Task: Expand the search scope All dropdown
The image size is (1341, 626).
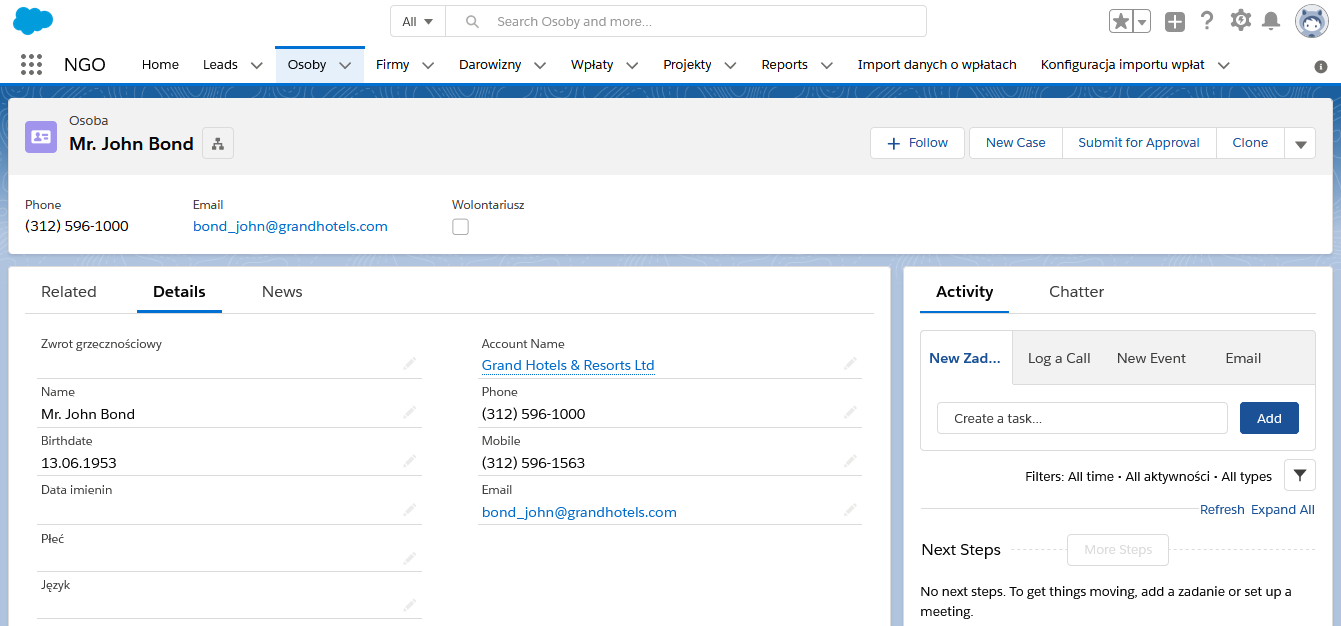Action: coord(417,21)
